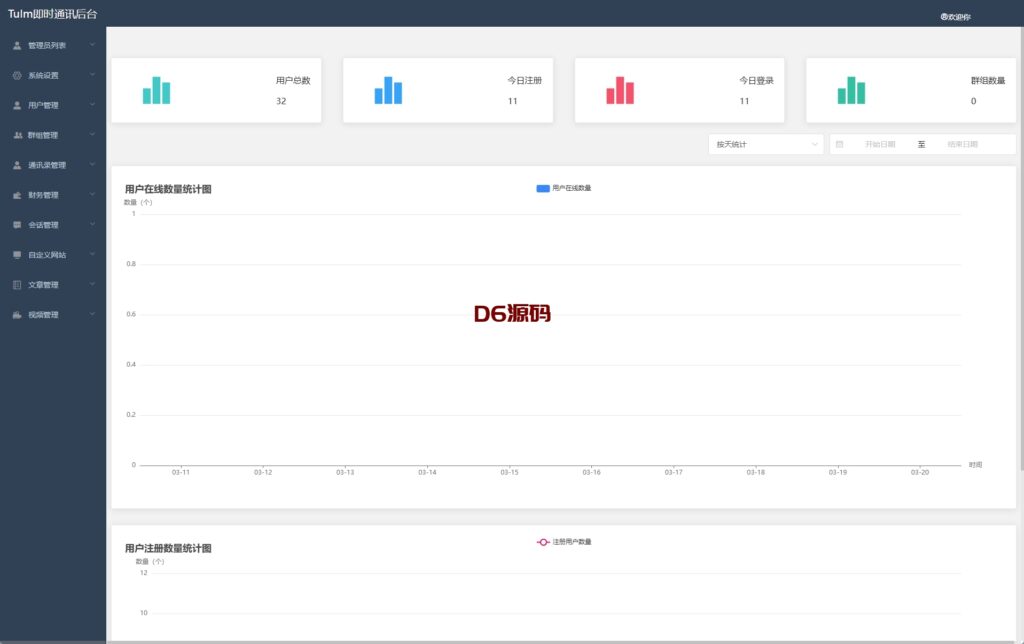
Task: Click the value 0 on 群组数量 card
Action: [973, 101]
